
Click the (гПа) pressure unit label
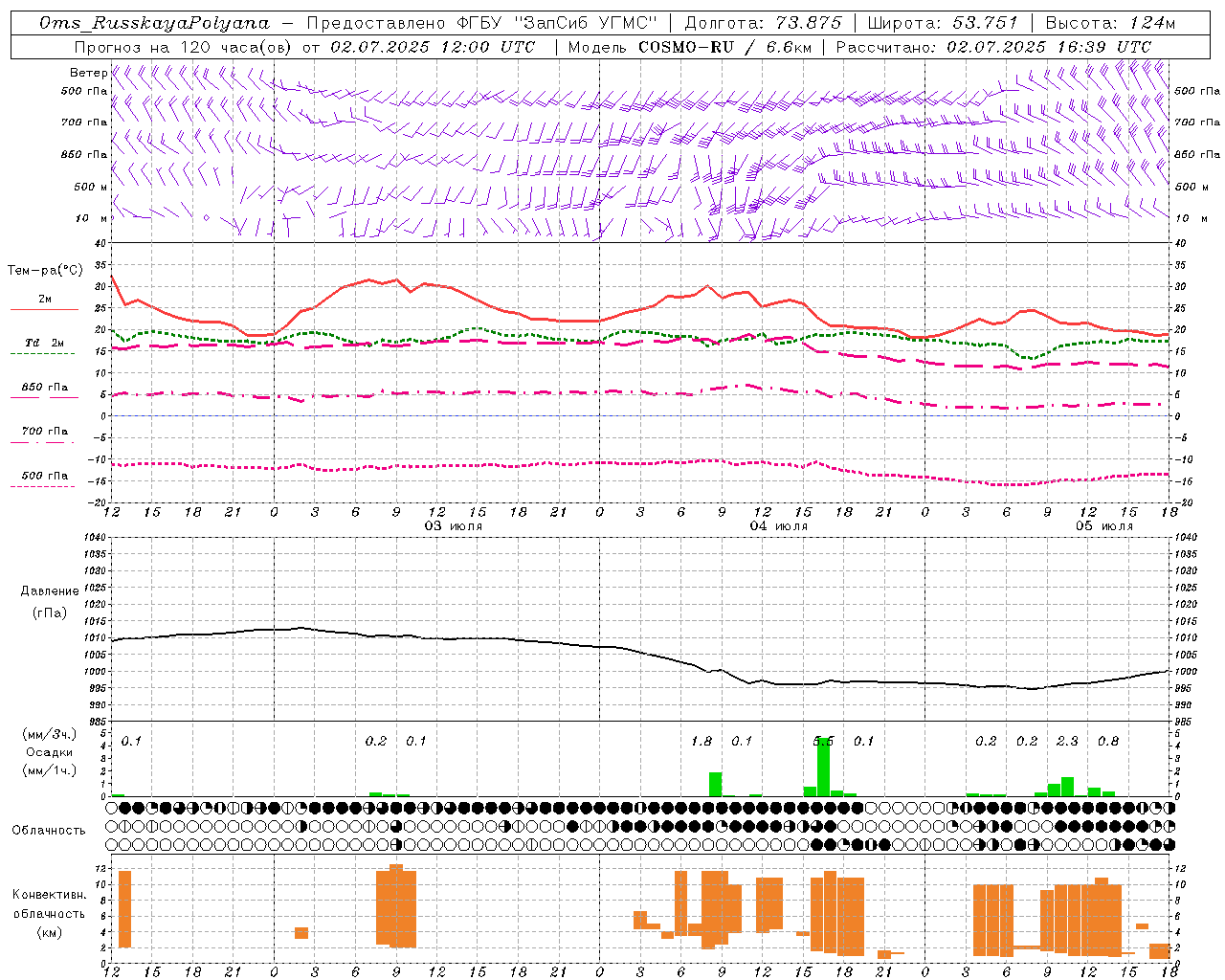coord(49,612)
